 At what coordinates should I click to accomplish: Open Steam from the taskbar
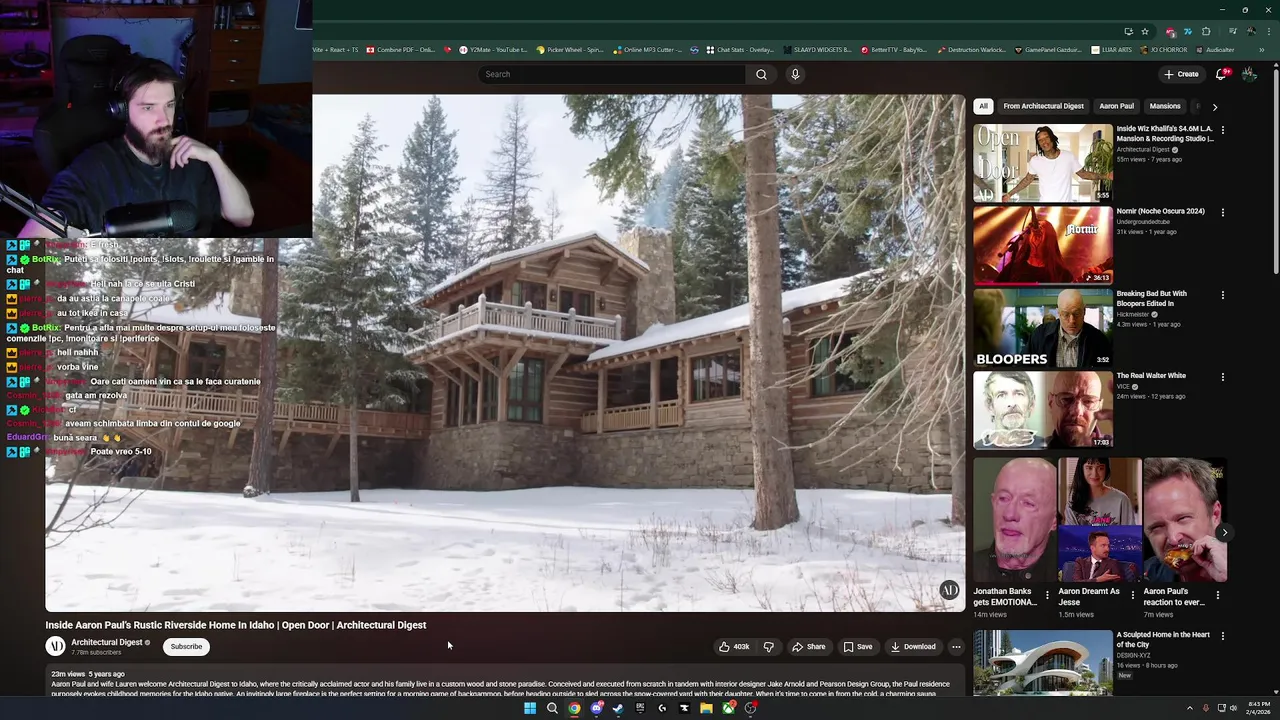pyautogui.click(x=618, y=708)
